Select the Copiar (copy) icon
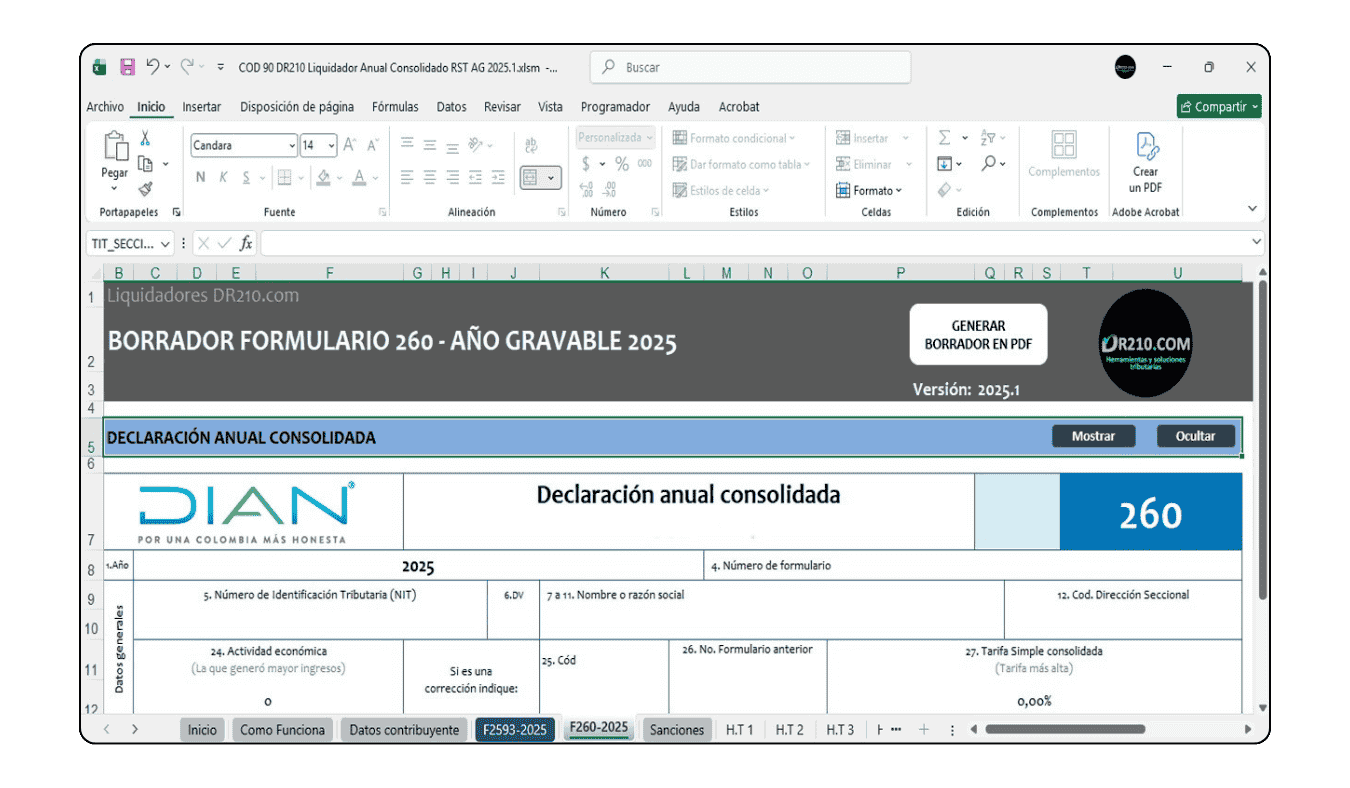The image size is (1350, 788). tap(143, 163)
